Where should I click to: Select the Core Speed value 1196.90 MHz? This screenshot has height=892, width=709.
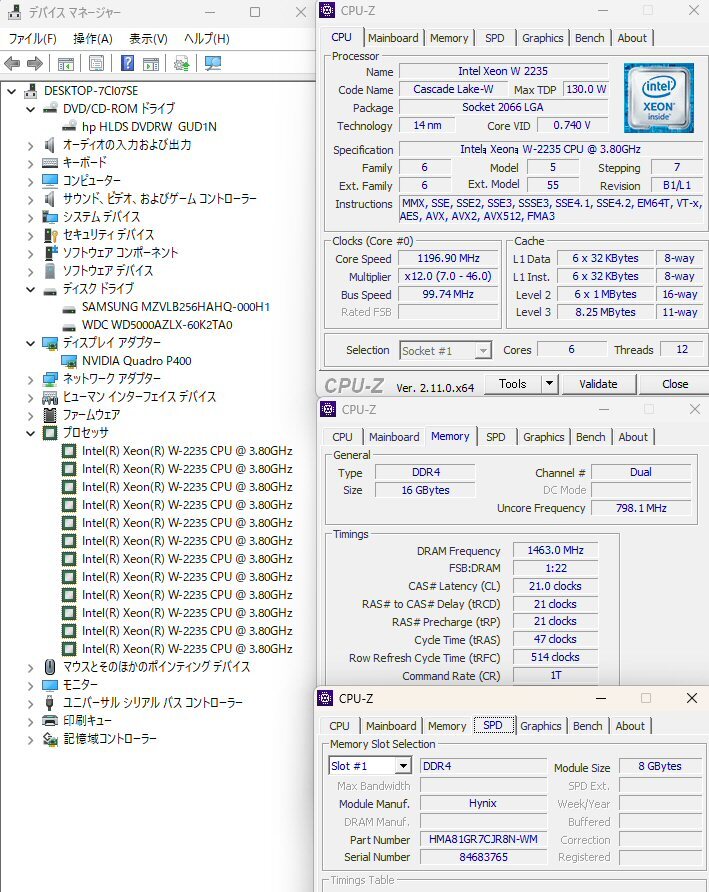coord(448,258)
